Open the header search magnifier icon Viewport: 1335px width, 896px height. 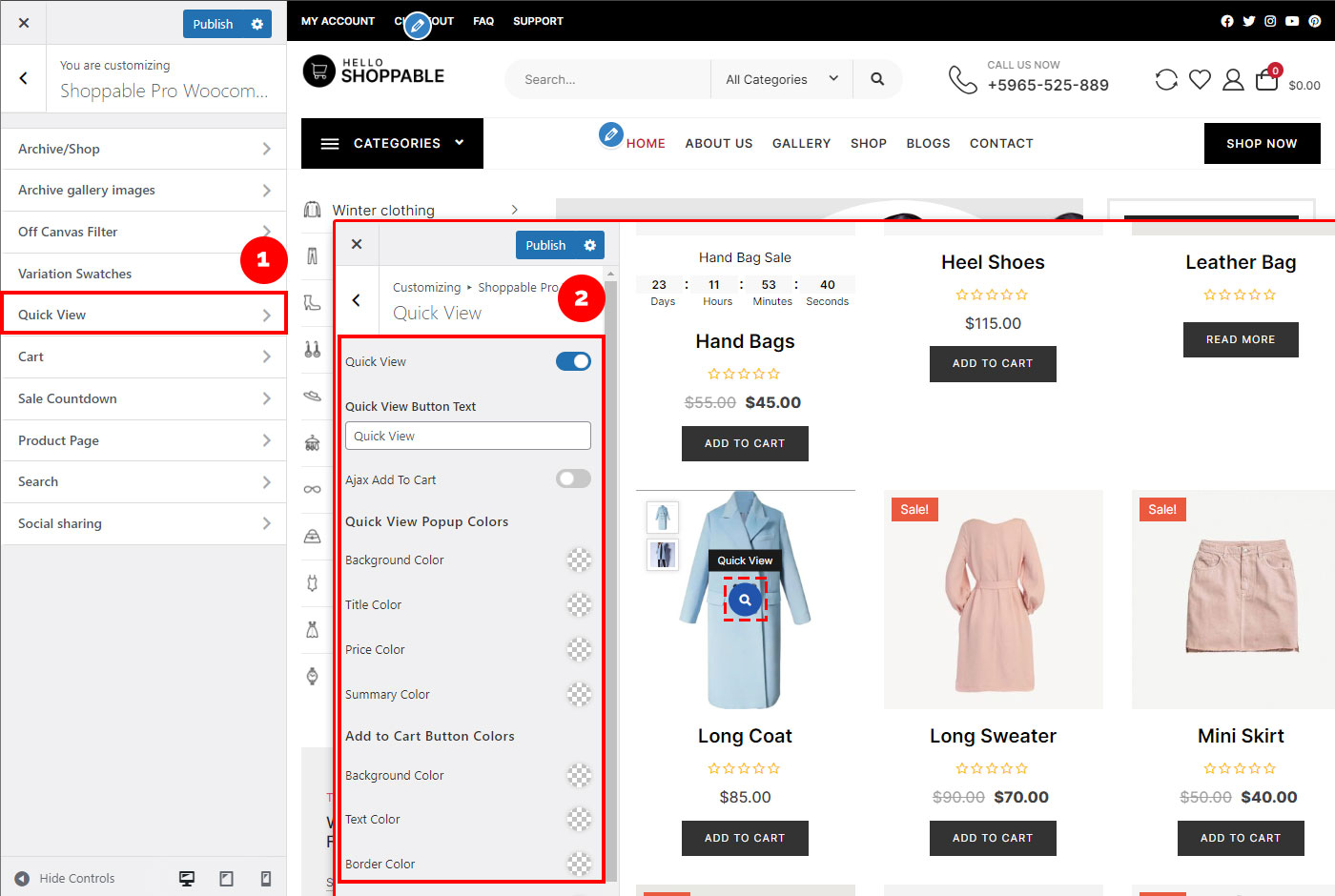tap(877, 79)
